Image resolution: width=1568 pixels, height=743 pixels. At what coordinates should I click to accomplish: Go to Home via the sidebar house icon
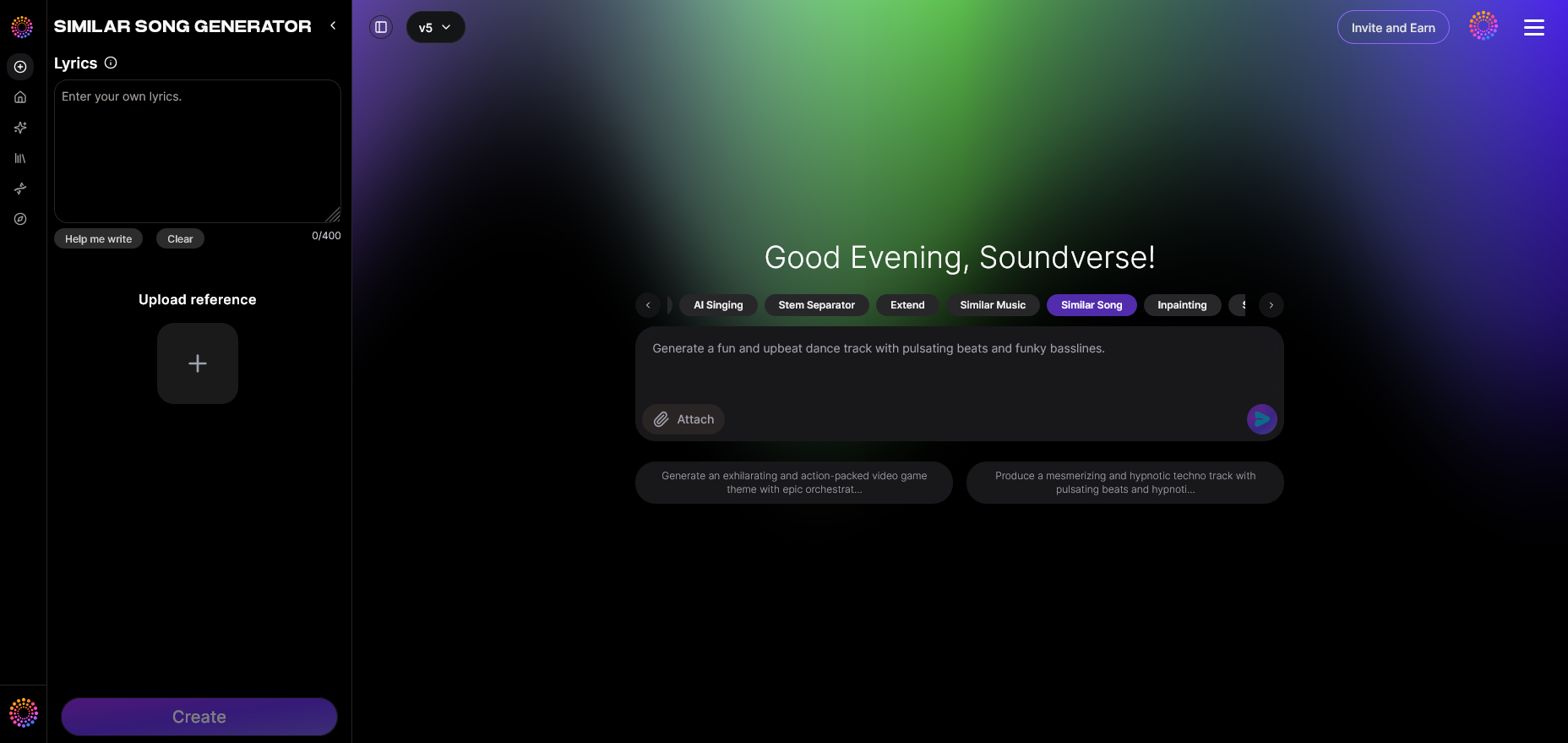(20, 97)
